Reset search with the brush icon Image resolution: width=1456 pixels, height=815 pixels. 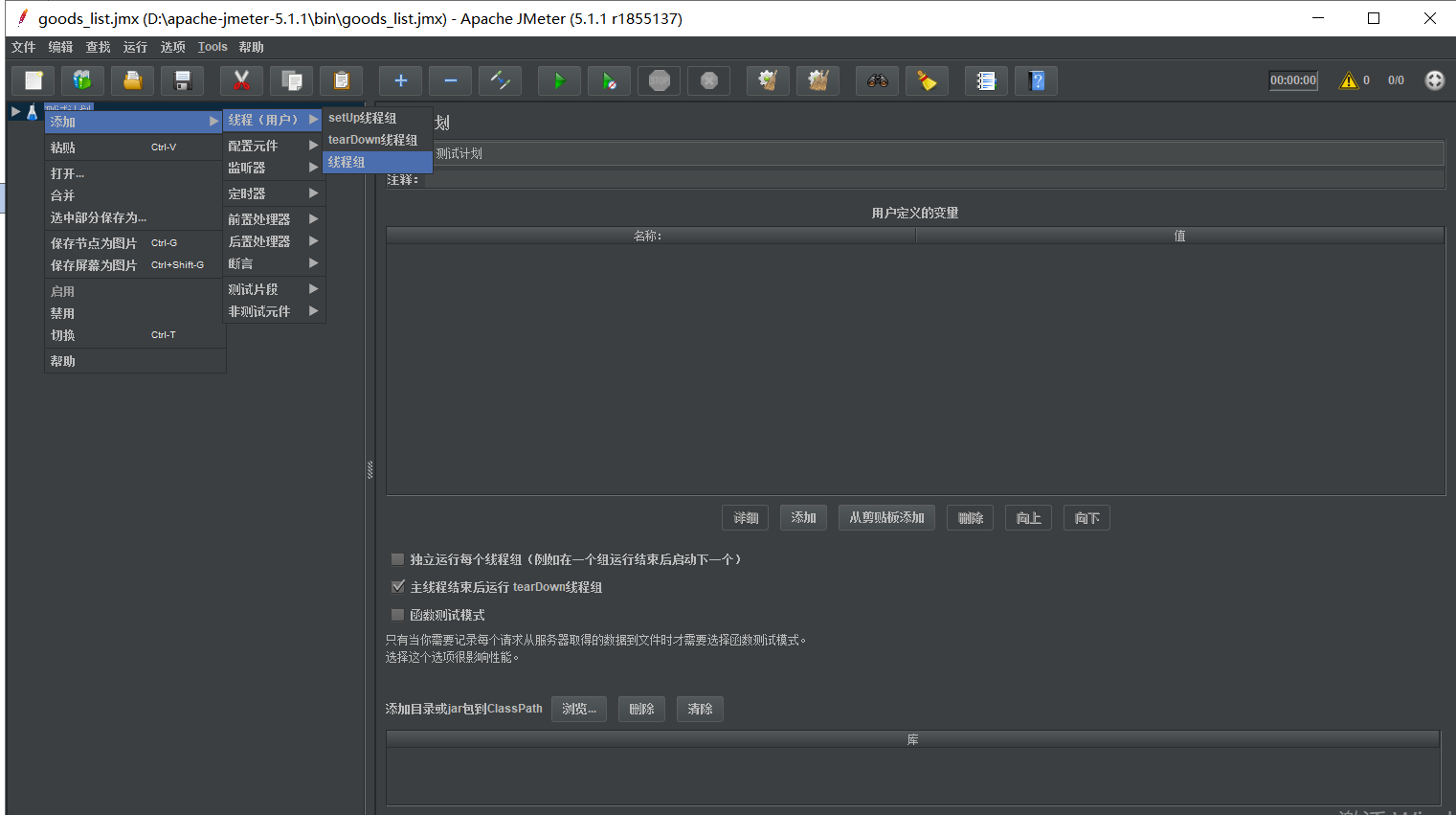point(928,80)
